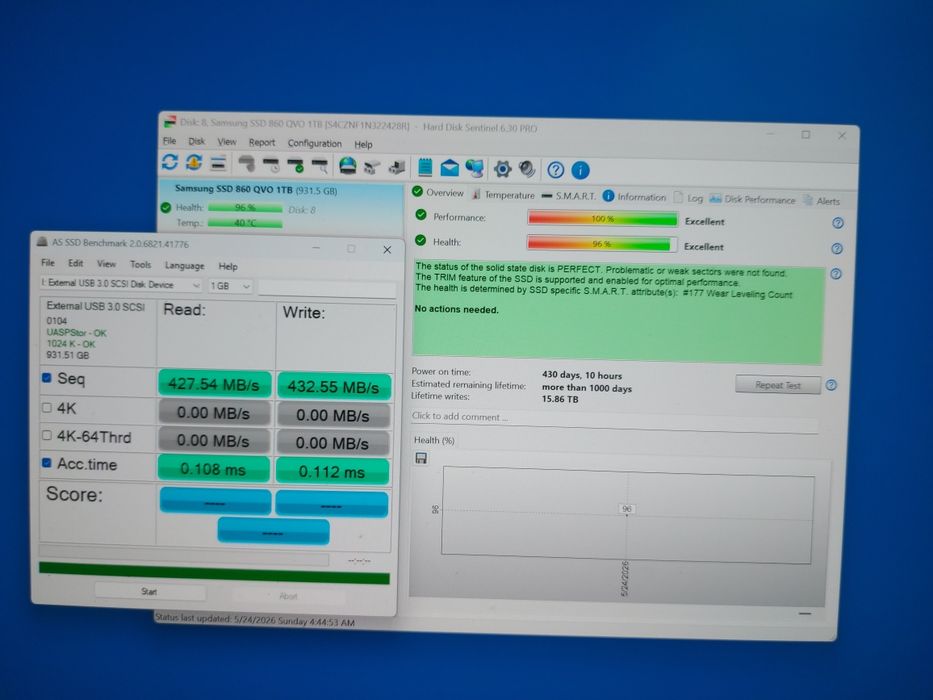The height and width of the screenshot is (700, 933).
Task: Click the globe and monitor network icon
Action: (475, 168)
